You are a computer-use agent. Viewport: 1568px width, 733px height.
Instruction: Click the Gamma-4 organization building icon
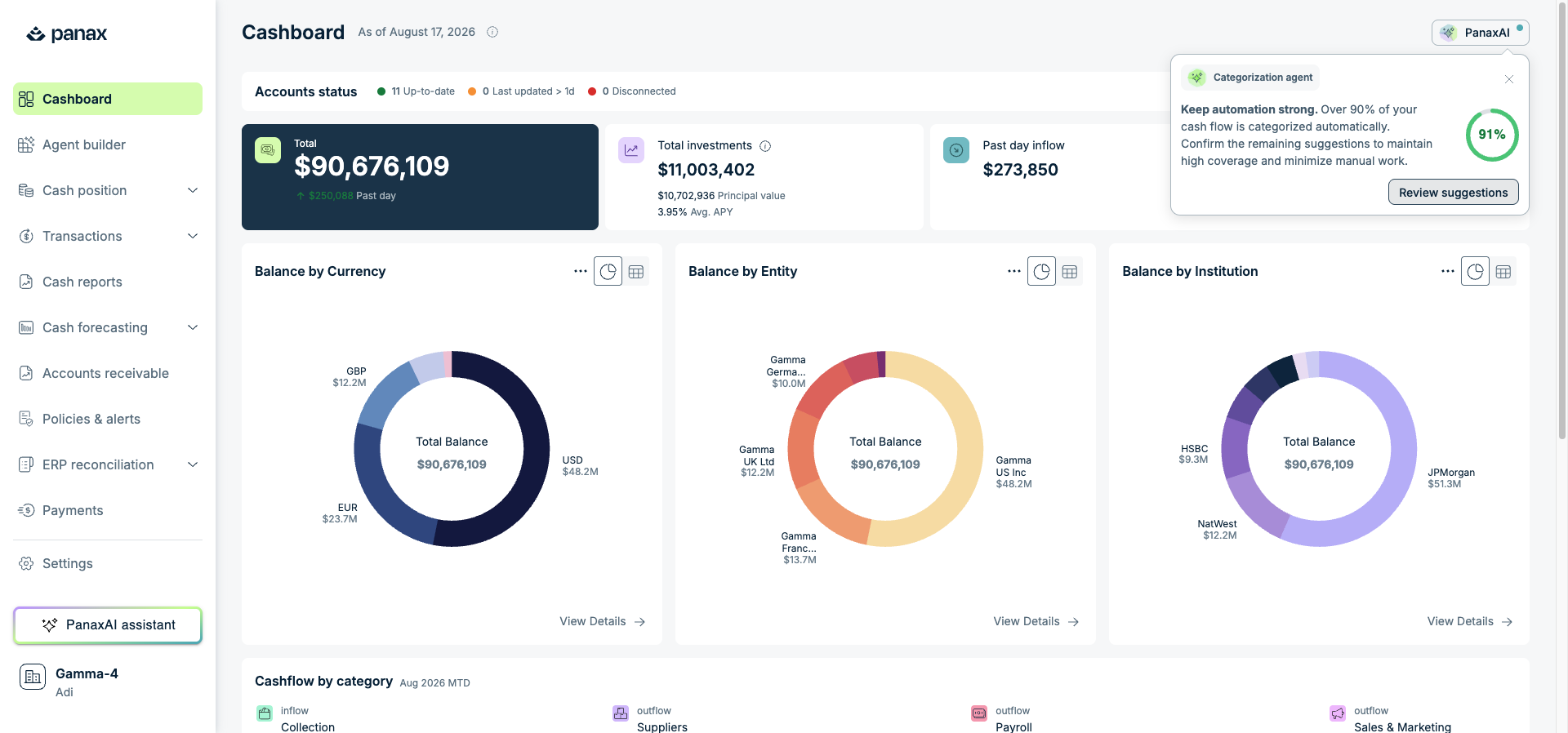point(33,677)
